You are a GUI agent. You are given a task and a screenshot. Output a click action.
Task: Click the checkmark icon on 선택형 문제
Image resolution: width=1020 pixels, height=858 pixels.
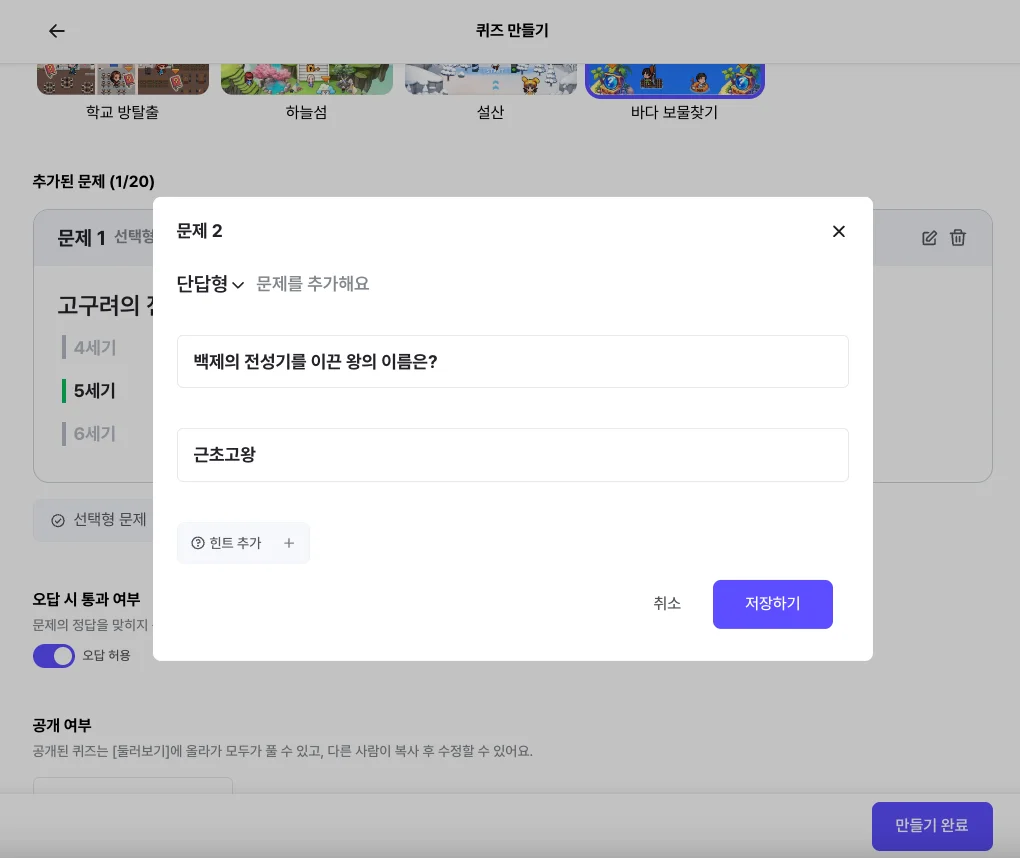pos(57,520)
